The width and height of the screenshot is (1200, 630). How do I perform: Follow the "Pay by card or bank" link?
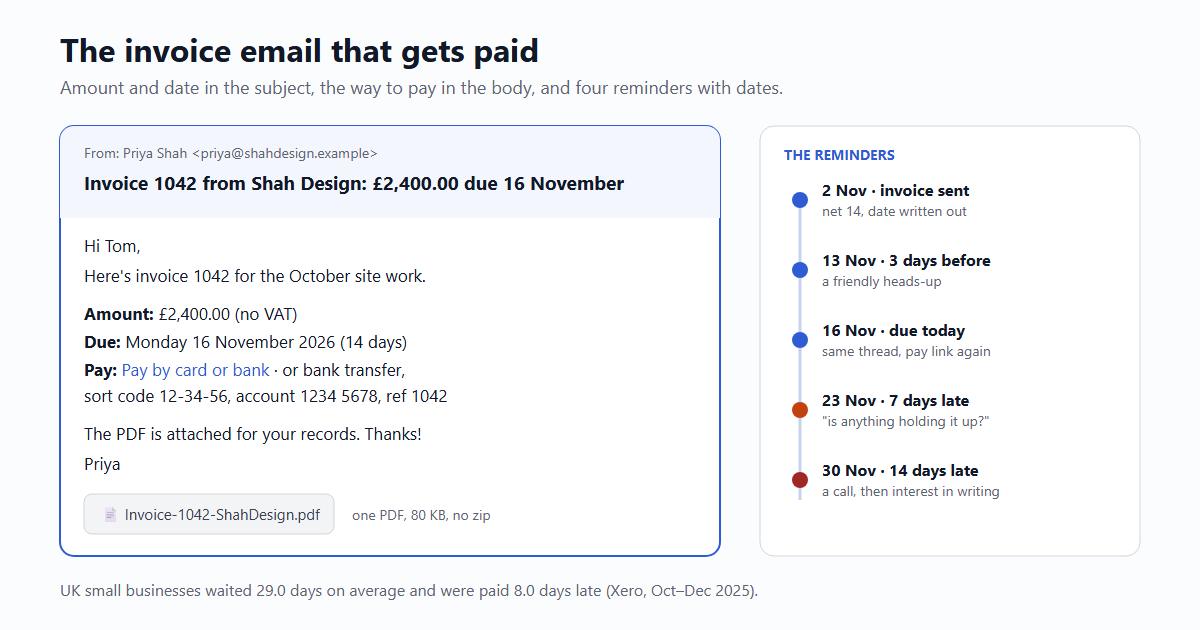(x=196, y=370)
